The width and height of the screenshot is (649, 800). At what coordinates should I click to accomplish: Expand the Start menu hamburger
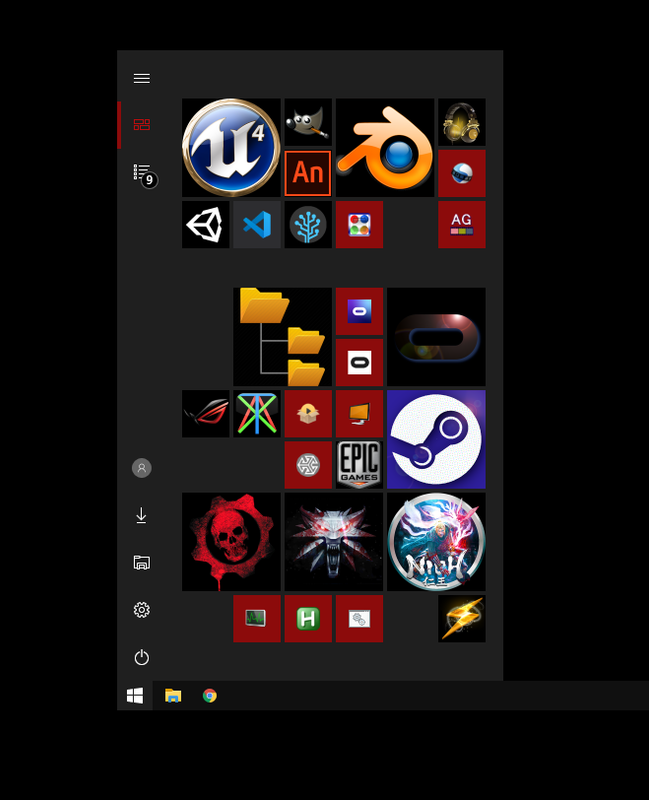pyautogui.click(x=142, y=78)
